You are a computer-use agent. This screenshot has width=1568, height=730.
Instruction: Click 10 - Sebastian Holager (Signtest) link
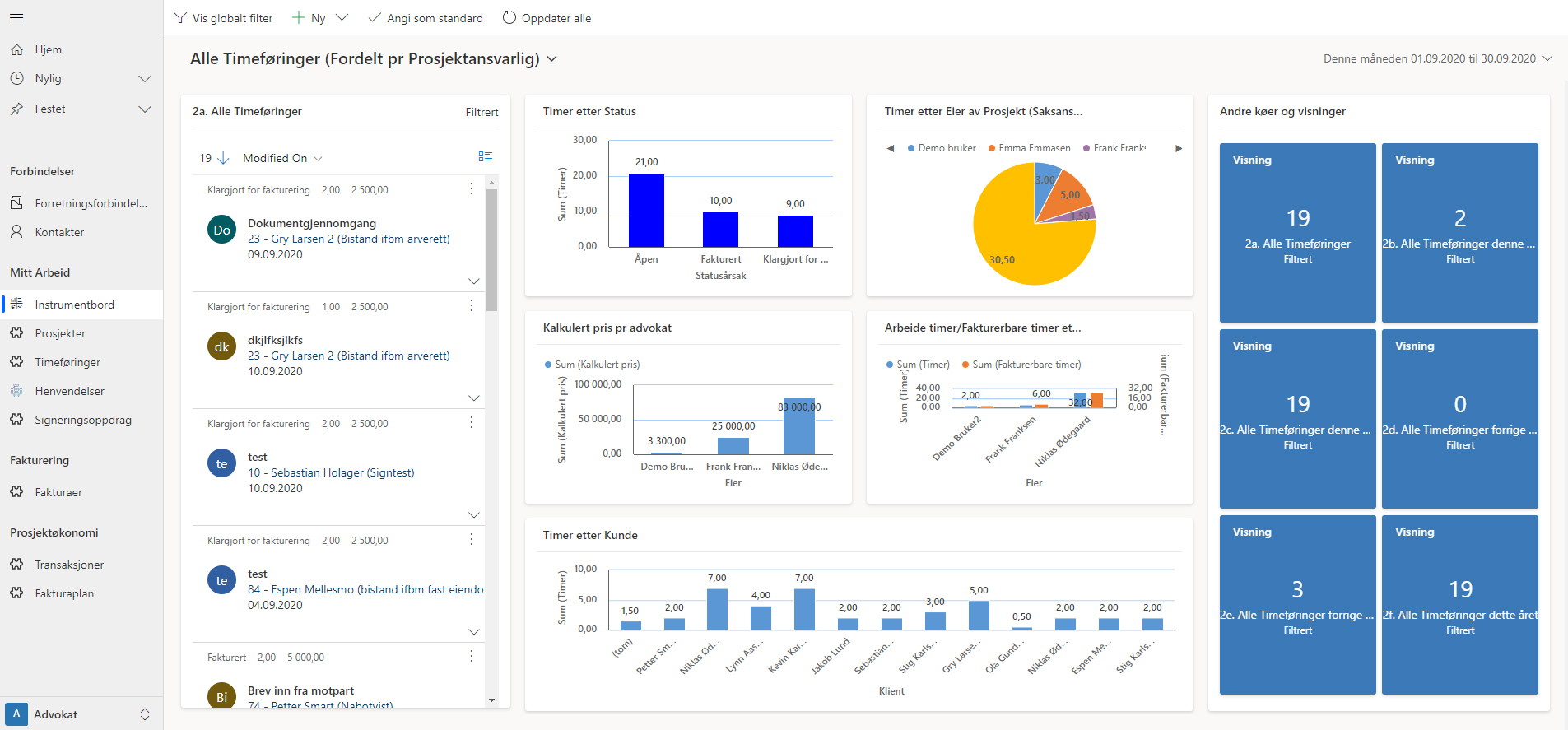point(331,472)
